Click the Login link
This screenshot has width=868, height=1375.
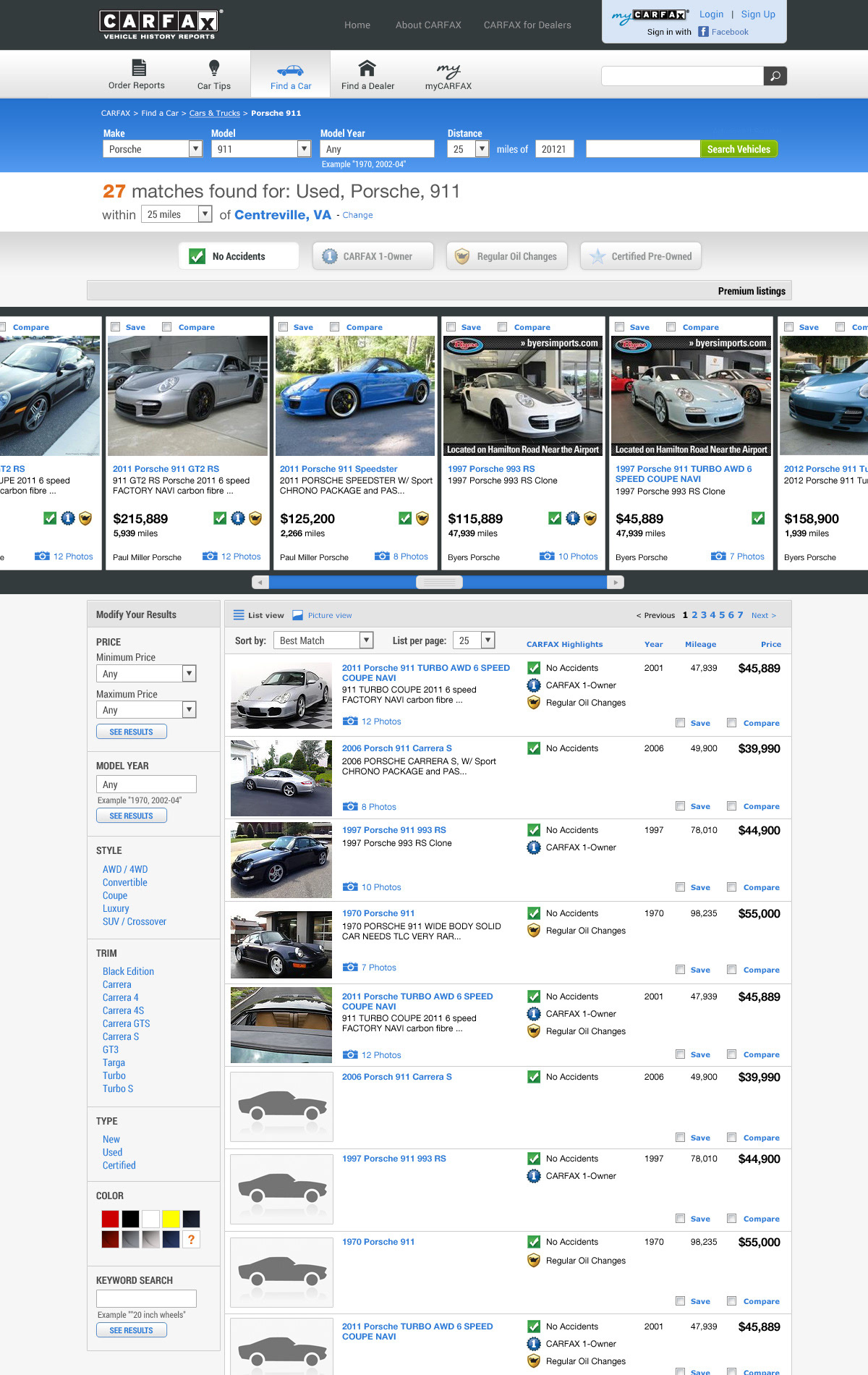711,14
